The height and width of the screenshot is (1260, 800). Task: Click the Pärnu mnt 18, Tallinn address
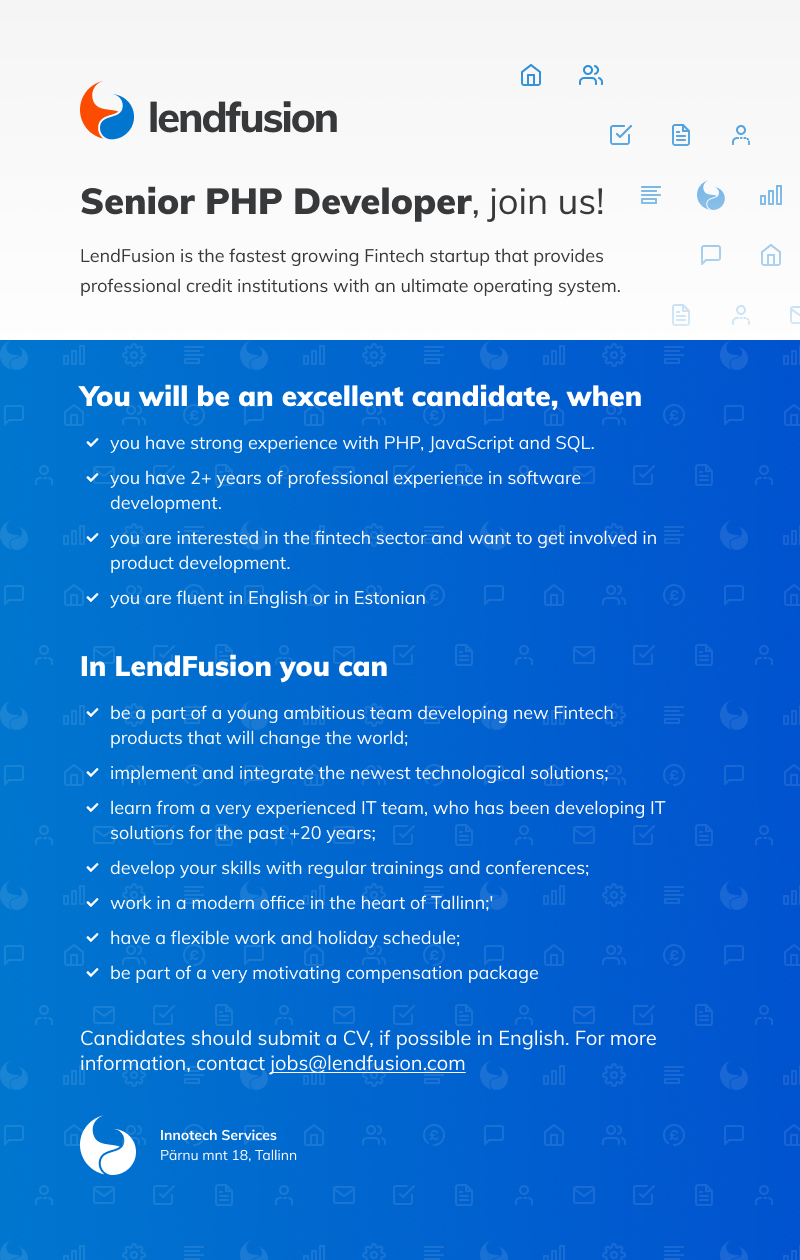coord(228,1155)
